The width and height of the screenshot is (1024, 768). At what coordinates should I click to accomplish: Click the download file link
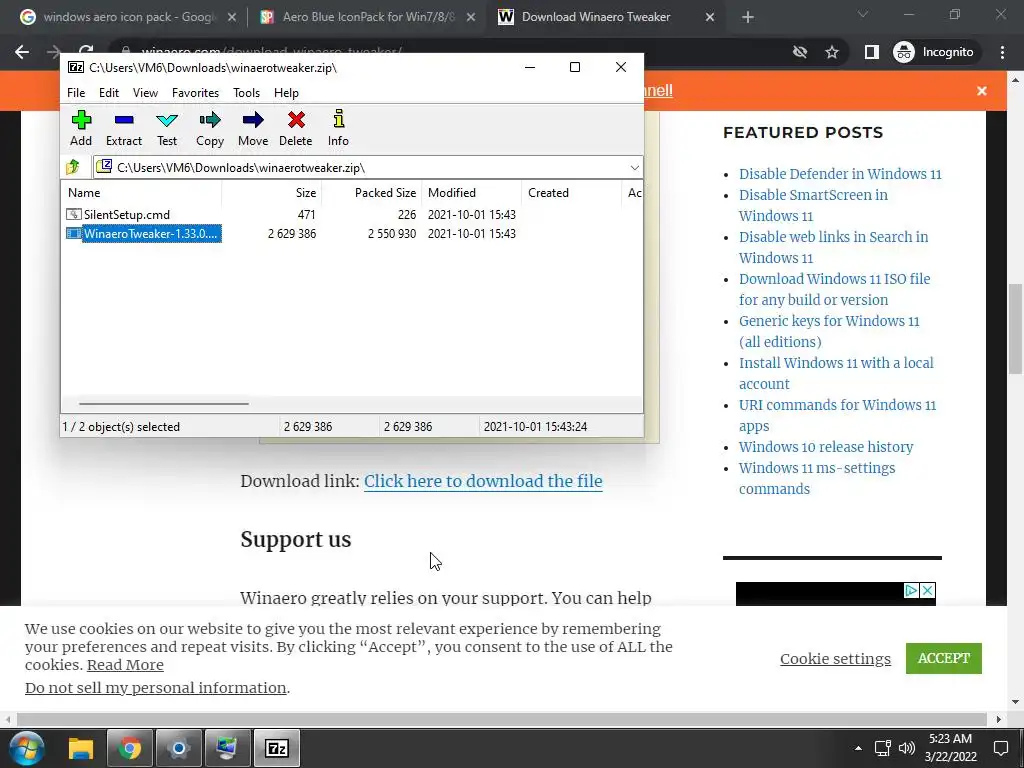point(483,481)
